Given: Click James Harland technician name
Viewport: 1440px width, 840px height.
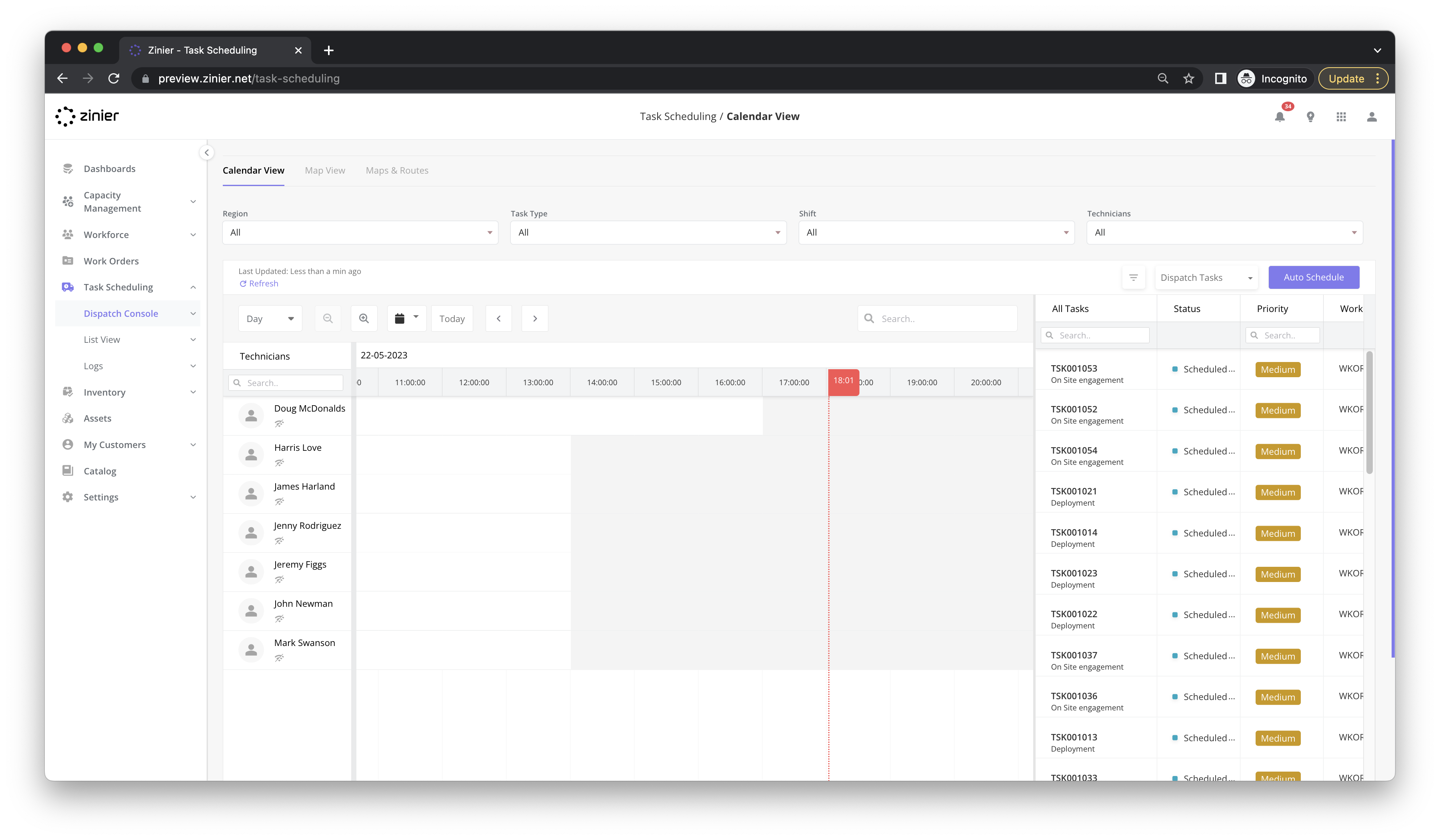Looking at the screenshot, I should (x=304, y=486).
